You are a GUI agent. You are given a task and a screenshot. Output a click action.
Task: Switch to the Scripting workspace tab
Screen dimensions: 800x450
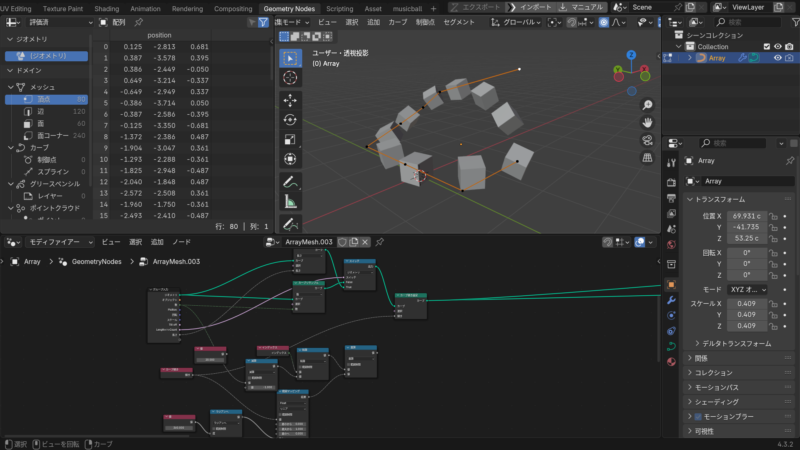tap(340, 9)
